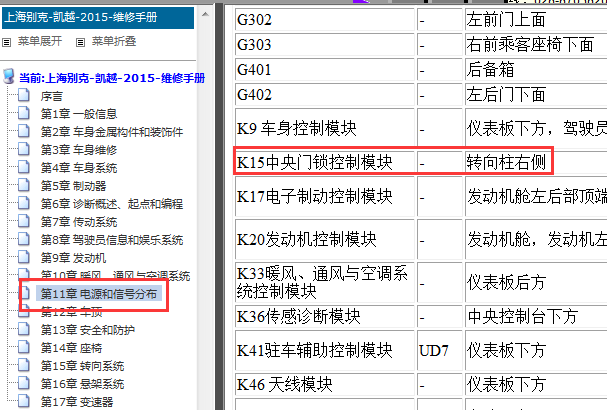Open 第14章 座椅 chapter
The image size is (607, 410).
(x=71, y=348)
